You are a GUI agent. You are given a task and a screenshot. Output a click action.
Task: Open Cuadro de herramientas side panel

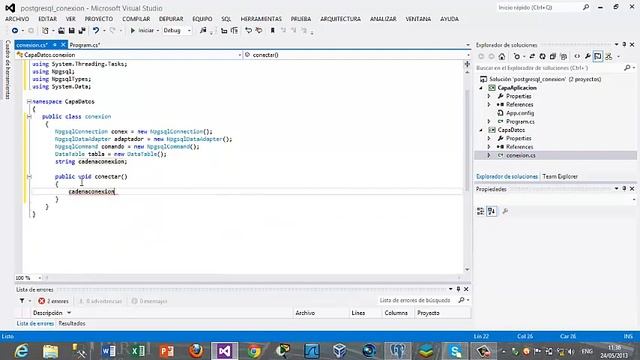click(7, 69)
